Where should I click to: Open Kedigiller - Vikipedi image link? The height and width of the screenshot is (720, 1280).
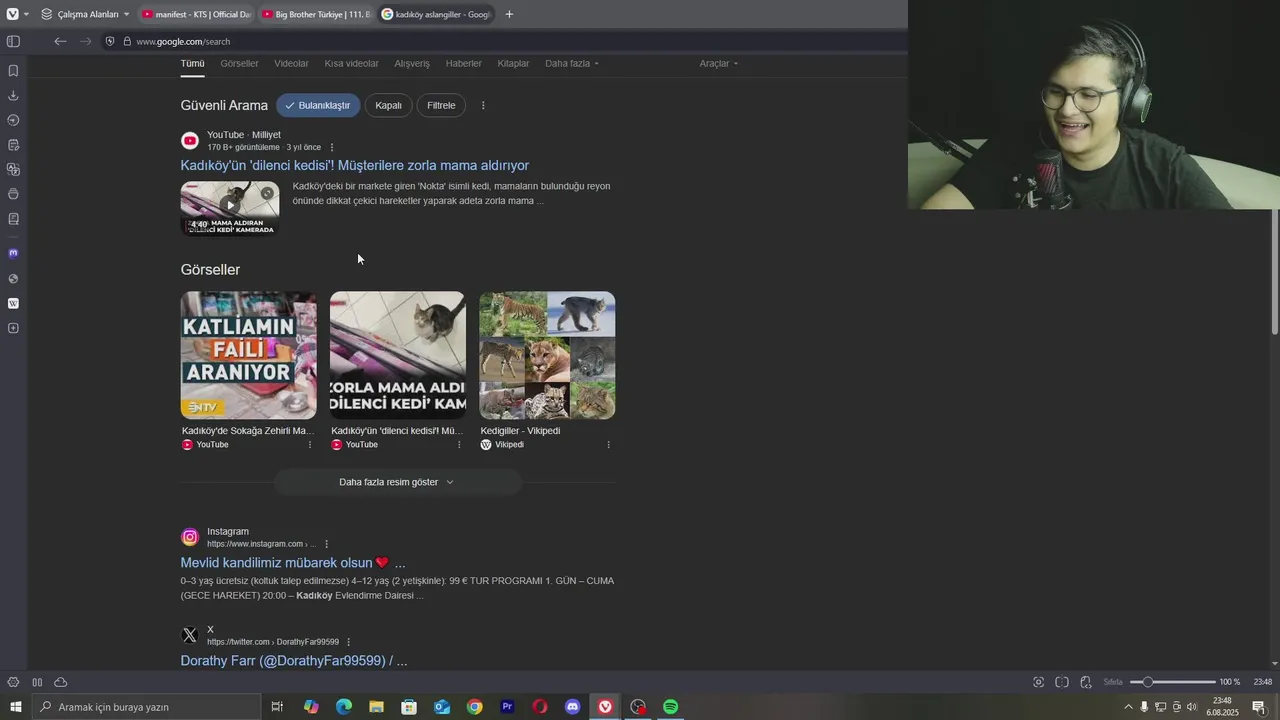click(520, 431)
